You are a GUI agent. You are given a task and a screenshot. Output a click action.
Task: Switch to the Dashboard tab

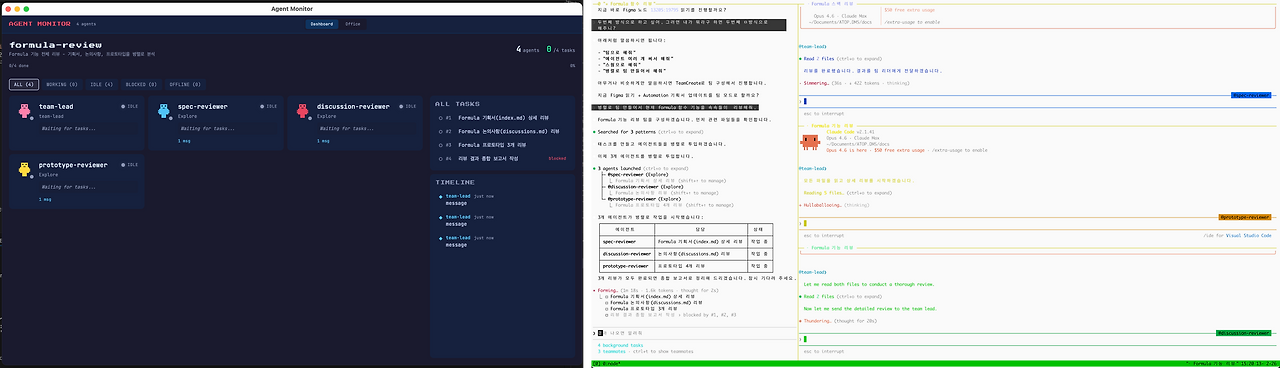[x=321, y=23]
